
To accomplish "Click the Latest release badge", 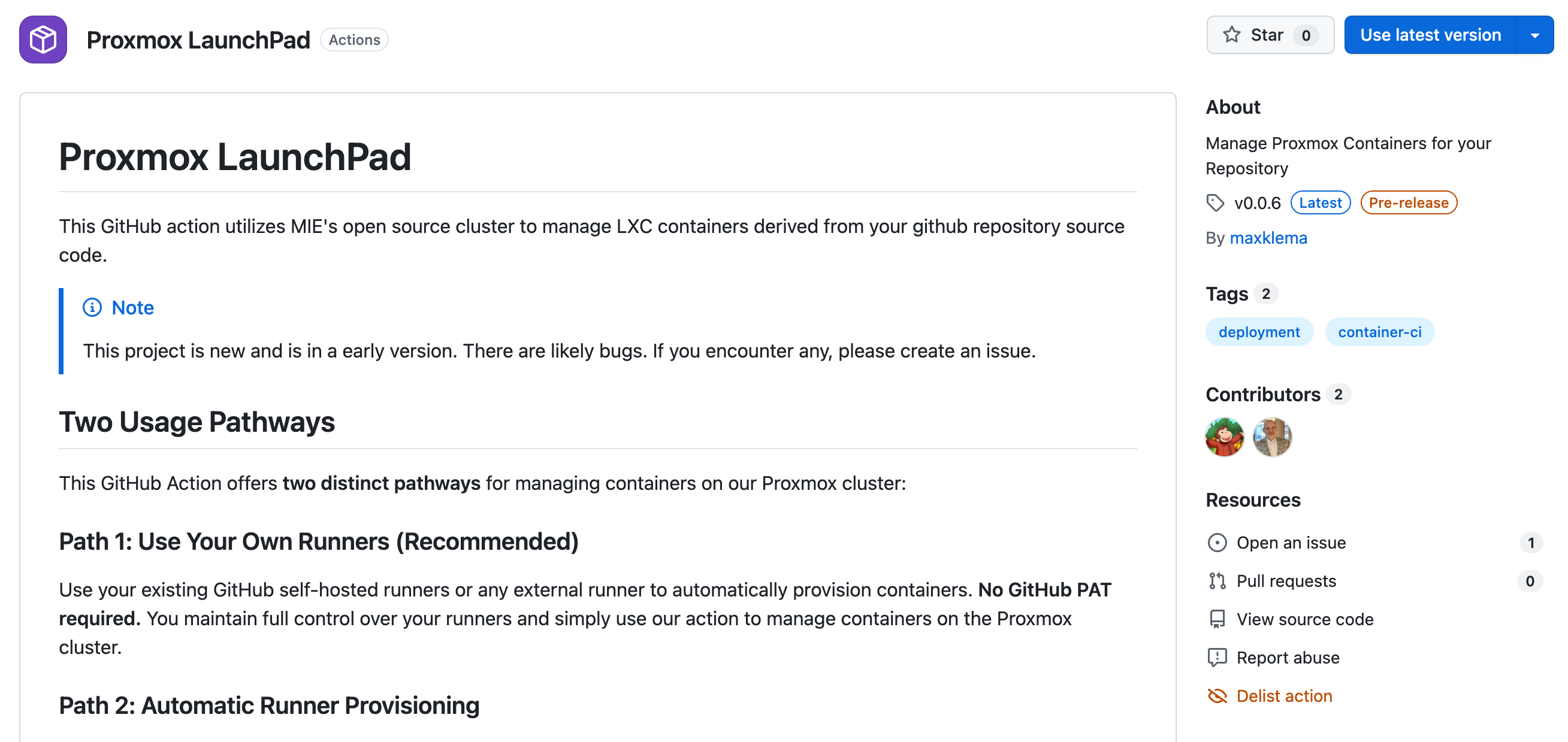I will 1320,202.
